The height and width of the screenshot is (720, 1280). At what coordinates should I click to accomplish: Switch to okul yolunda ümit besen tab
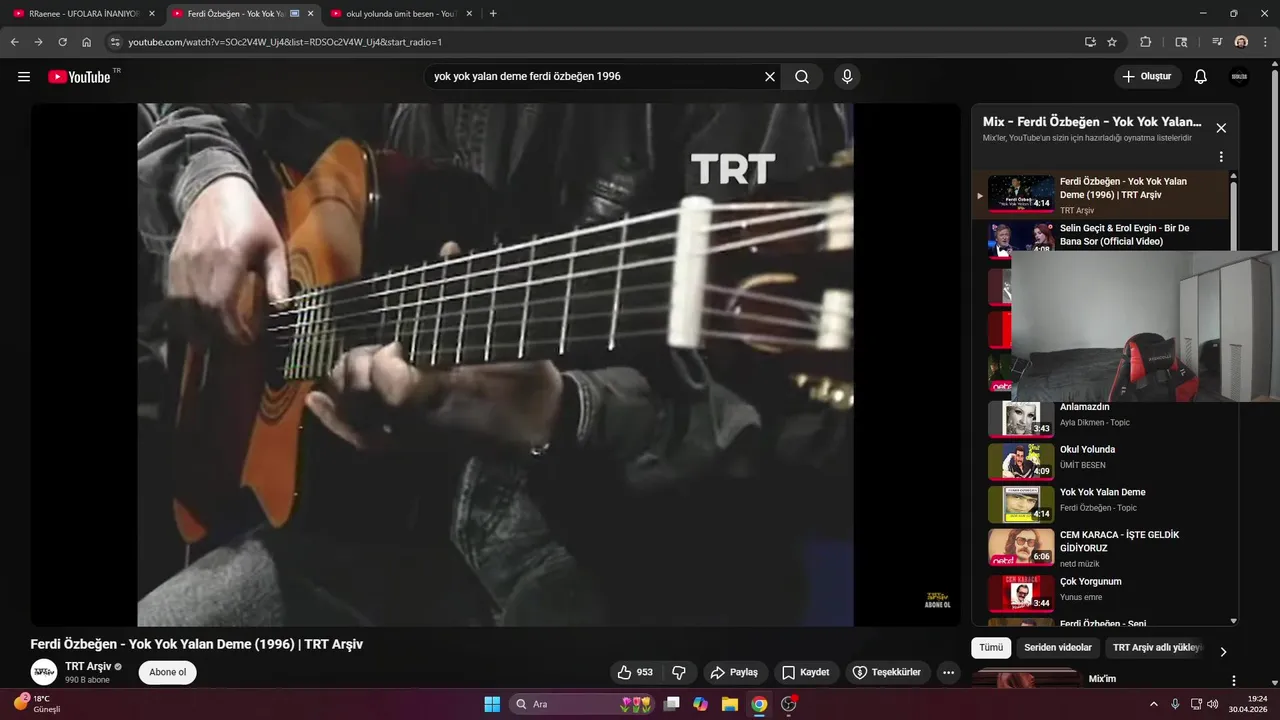click(x=400, y=14)
